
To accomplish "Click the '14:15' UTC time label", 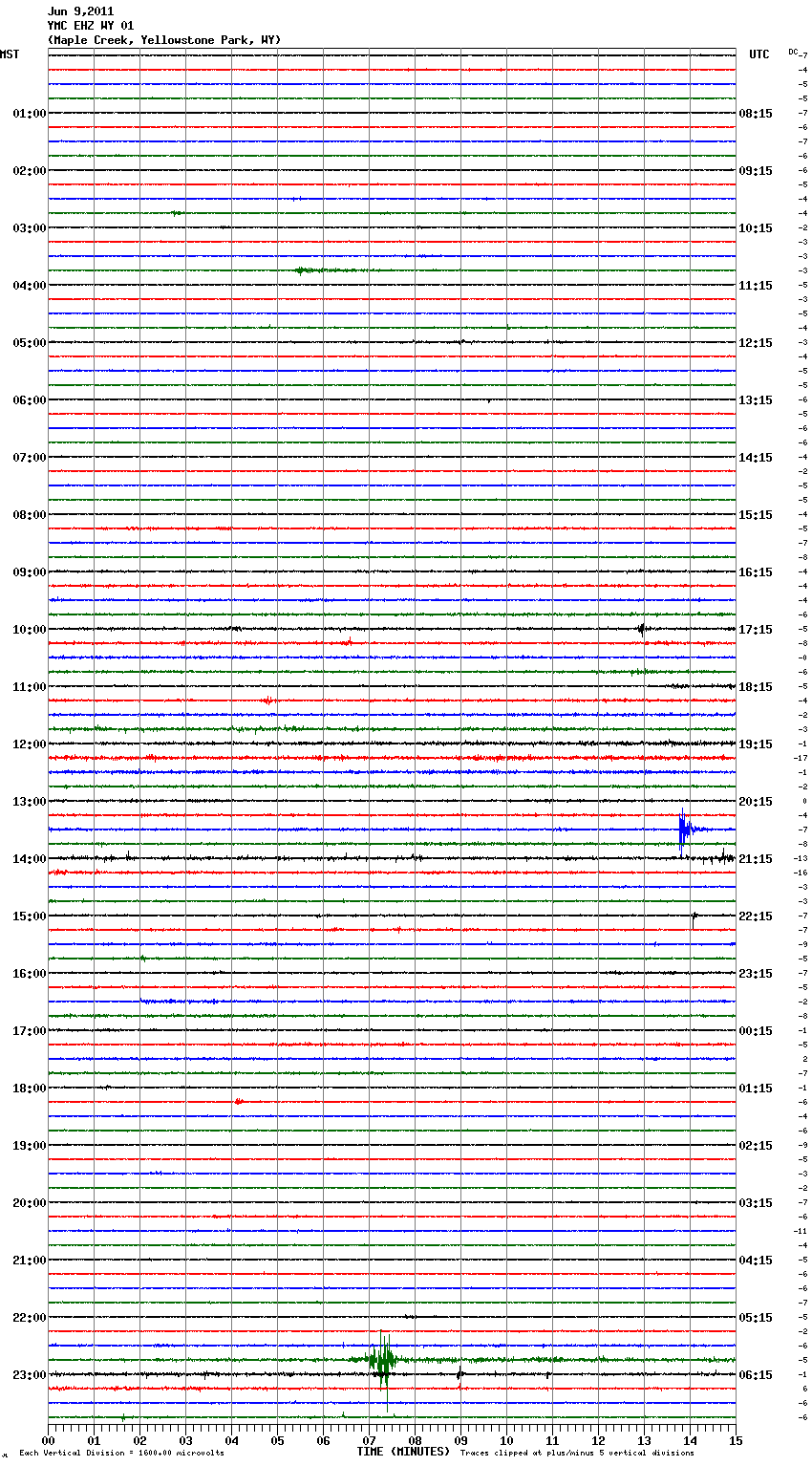I will [x=756, y=458].
